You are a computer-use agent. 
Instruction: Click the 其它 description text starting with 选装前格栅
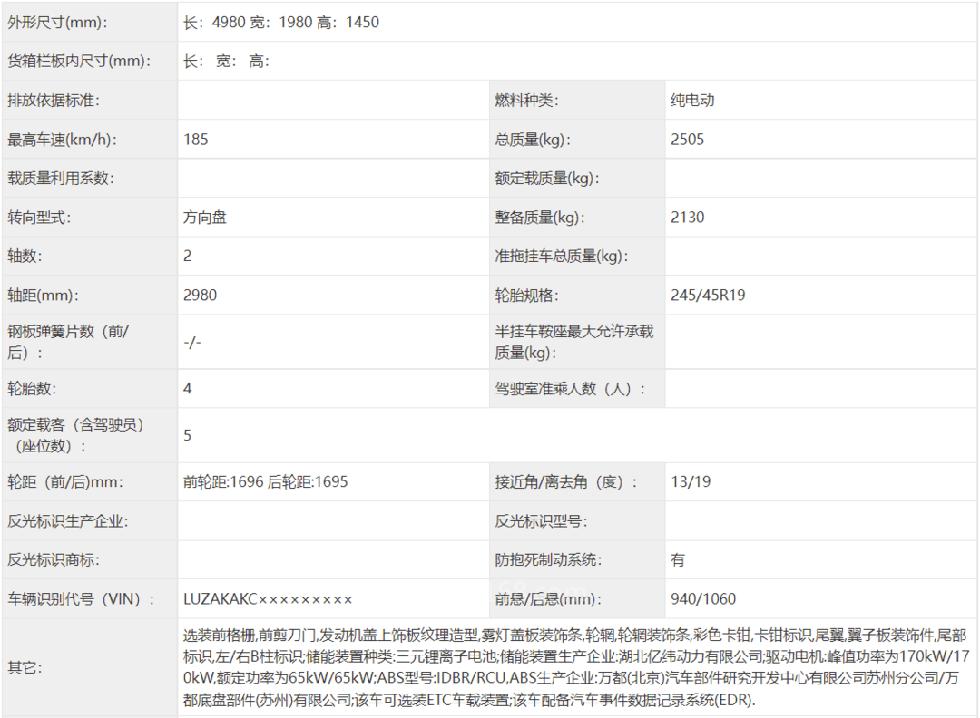coord(574,667)
